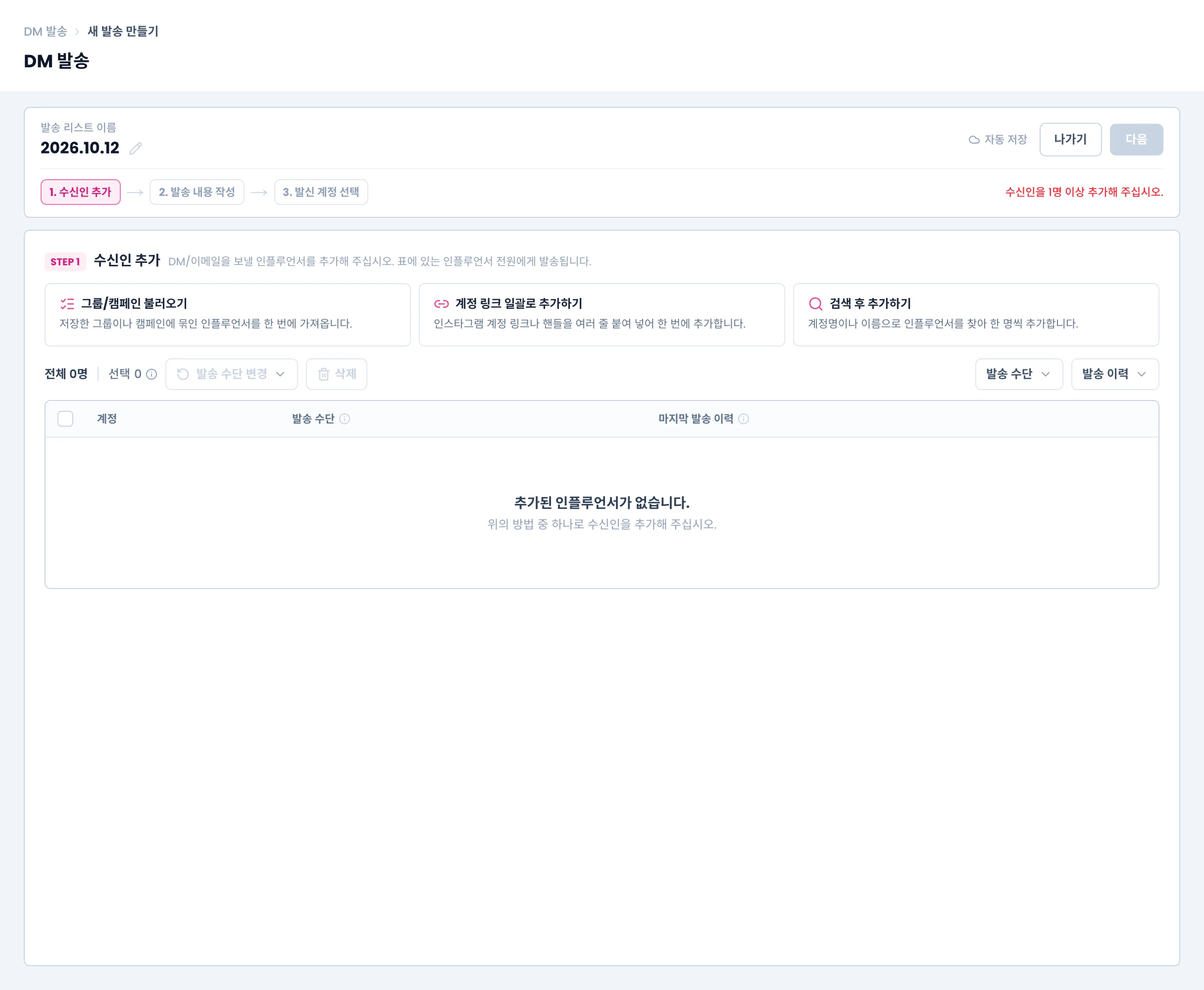Open the 발송 수단 filter dropdown
This screenshot has height=990, width=1204.
(1019, 374)
